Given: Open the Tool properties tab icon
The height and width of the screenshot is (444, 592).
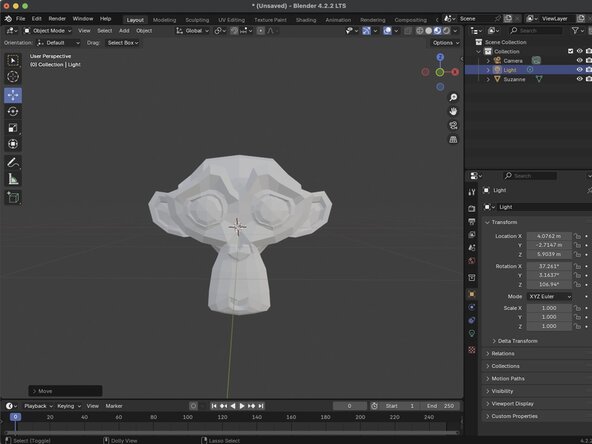Looking at the screenshot, I should point(472,192).
